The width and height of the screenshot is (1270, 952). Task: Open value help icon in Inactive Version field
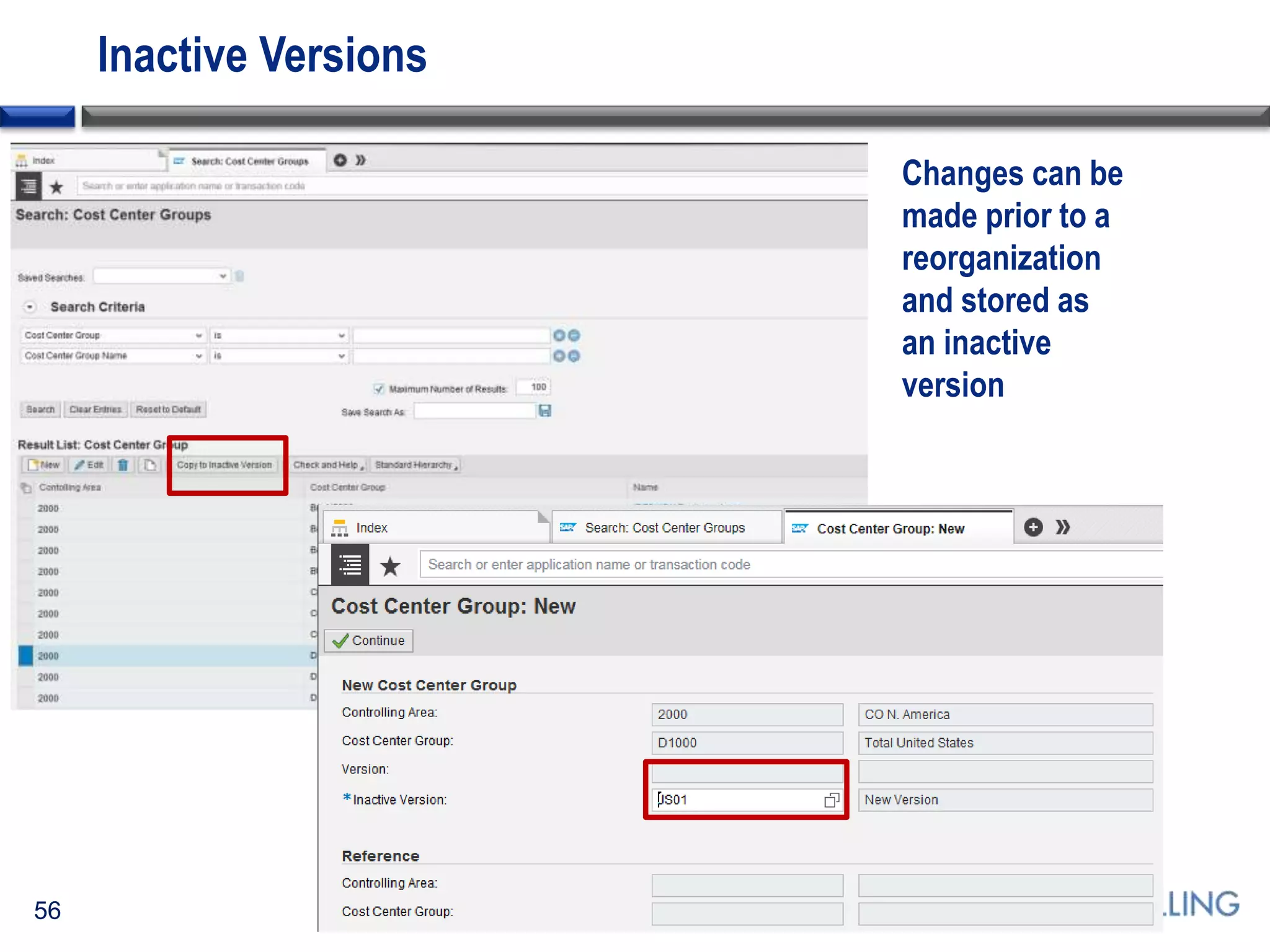(832, 800)
